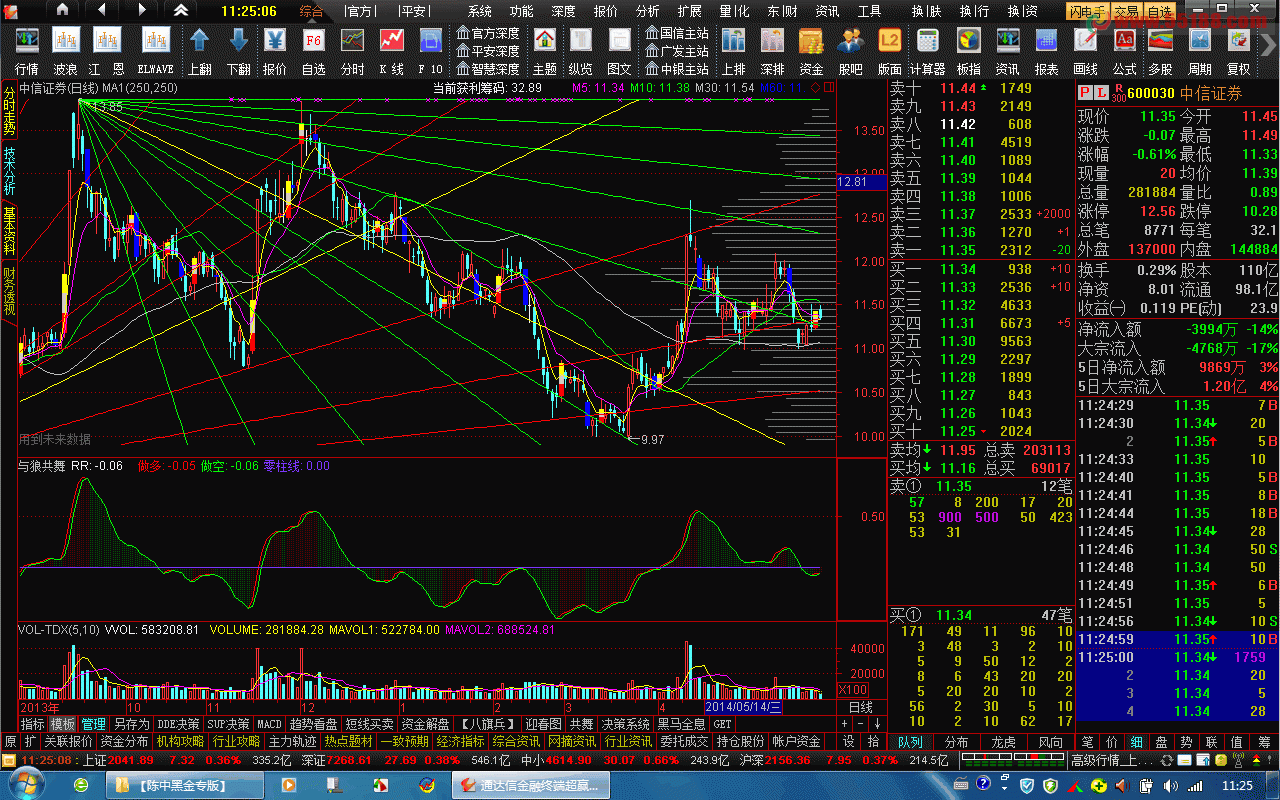This screenshot has height=800, width=1280.
Task: Switch to the K线 candlestick chart icon
Action: click(x=391, y=41)
